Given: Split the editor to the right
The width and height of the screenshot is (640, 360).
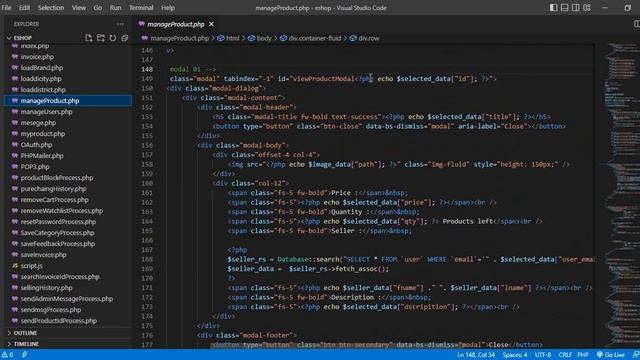Looking at the screenshot, I should pos(636,24).
